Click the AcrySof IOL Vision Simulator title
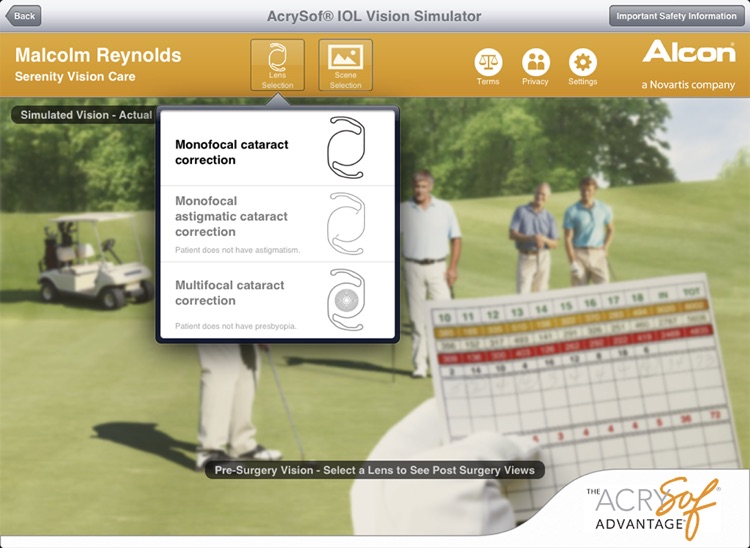The height and width of the screenshot is (548, 750). pyautogui.click(x=374, y=16)
